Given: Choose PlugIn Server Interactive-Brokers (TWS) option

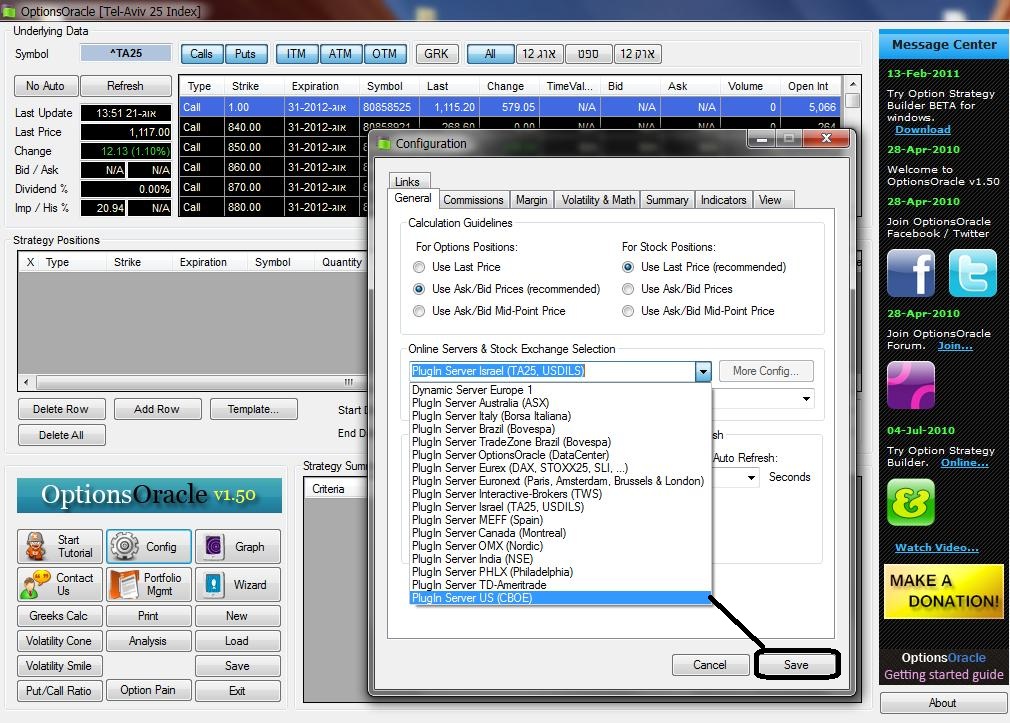Looking at the screenshot, I should coord(507,494).
